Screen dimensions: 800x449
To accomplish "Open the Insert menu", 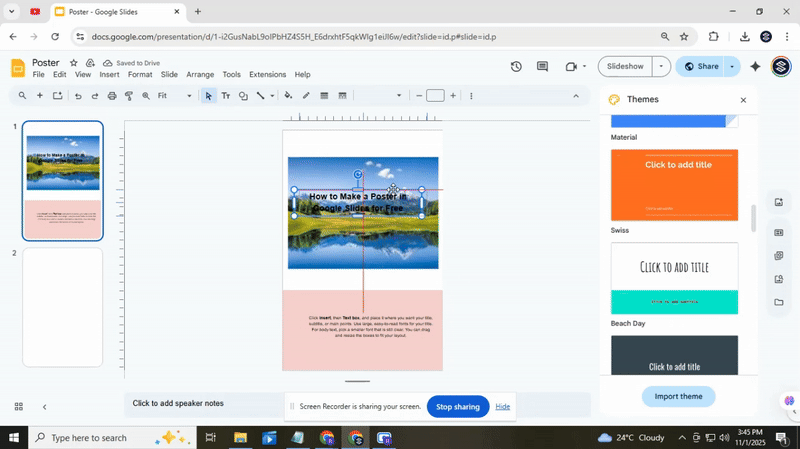I will [x=109, y=75].
